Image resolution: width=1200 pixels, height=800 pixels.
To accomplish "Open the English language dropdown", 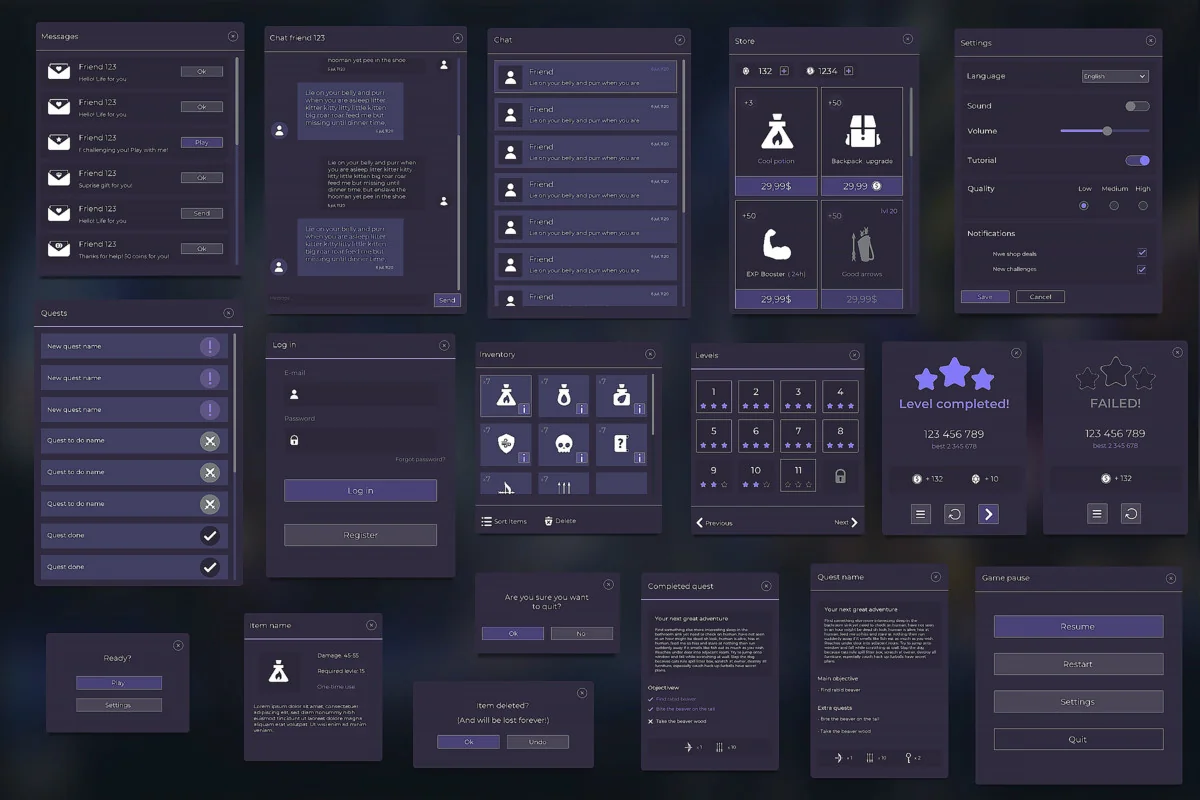I will [1113, 75].
